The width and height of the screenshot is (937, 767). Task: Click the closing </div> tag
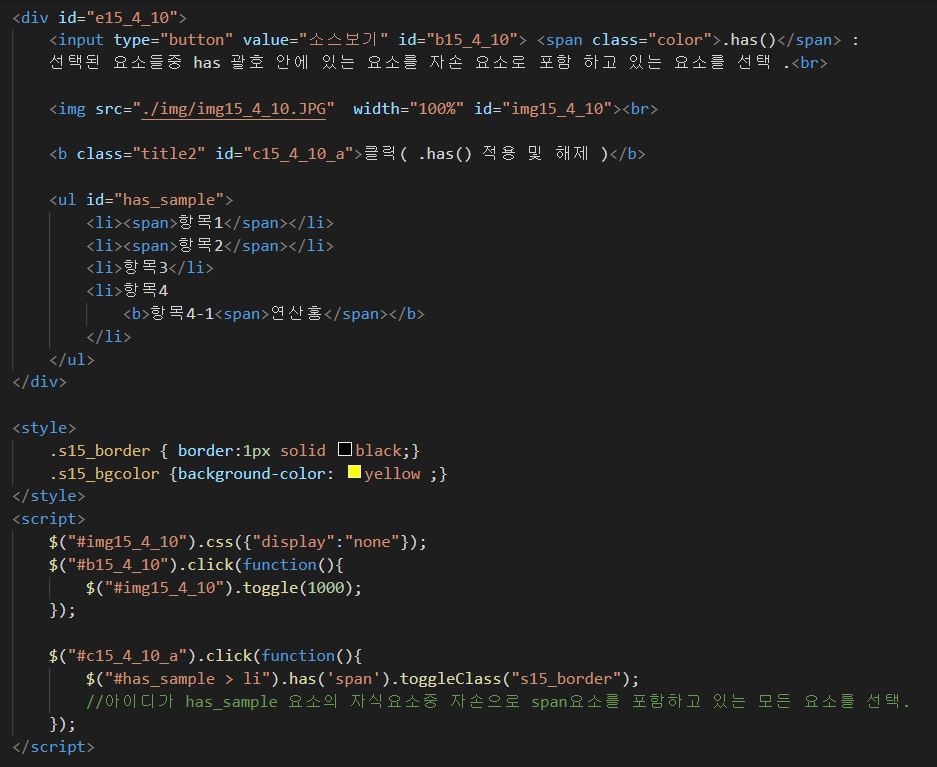click(x=39, y=382)
